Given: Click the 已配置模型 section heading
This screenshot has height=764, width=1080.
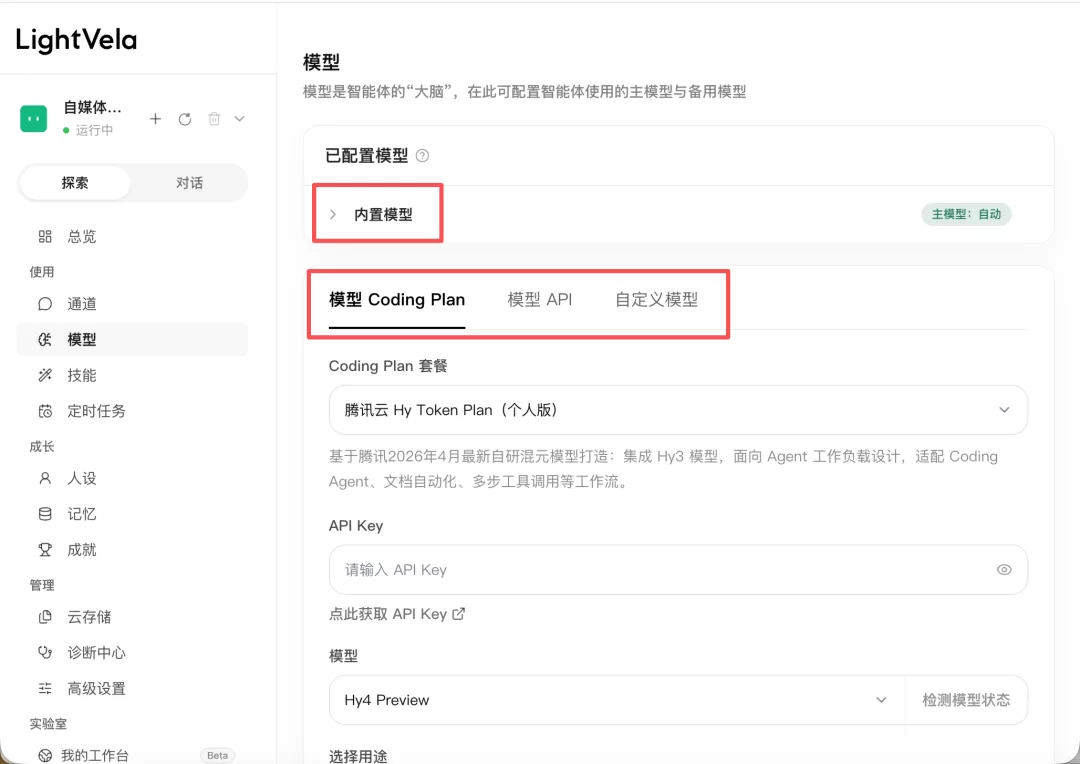Looking at the screenshot, I should click(x=367, y=156).
